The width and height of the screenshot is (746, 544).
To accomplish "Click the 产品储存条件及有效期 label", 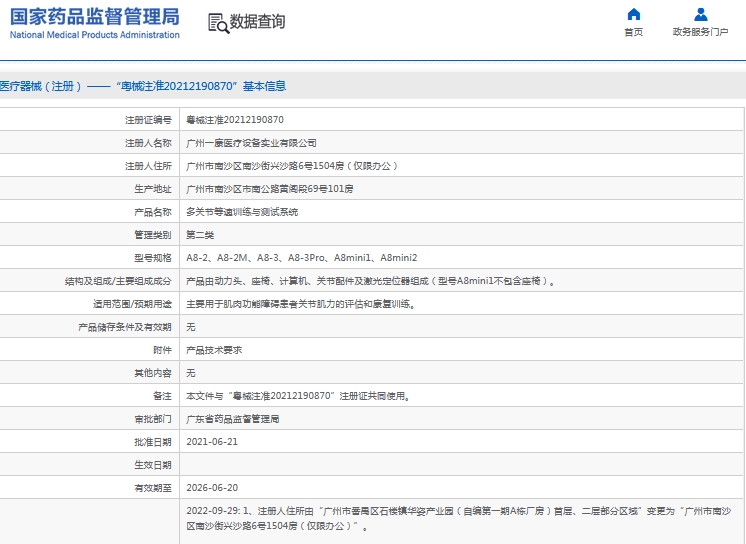I will pyautogui.click(x=125, y=327).
